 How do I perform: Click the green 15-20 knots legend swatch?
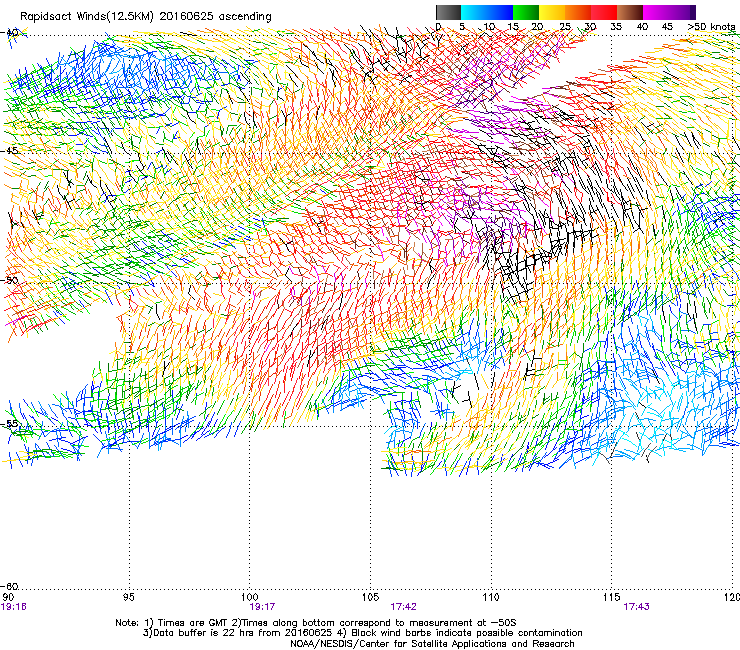coord(526,12)
